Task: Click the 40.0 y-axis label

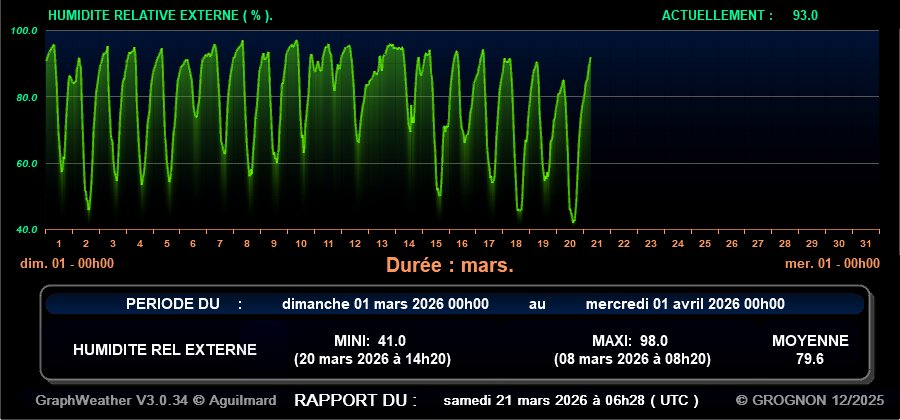Action: pyautogui.click(x=24, y=229)
